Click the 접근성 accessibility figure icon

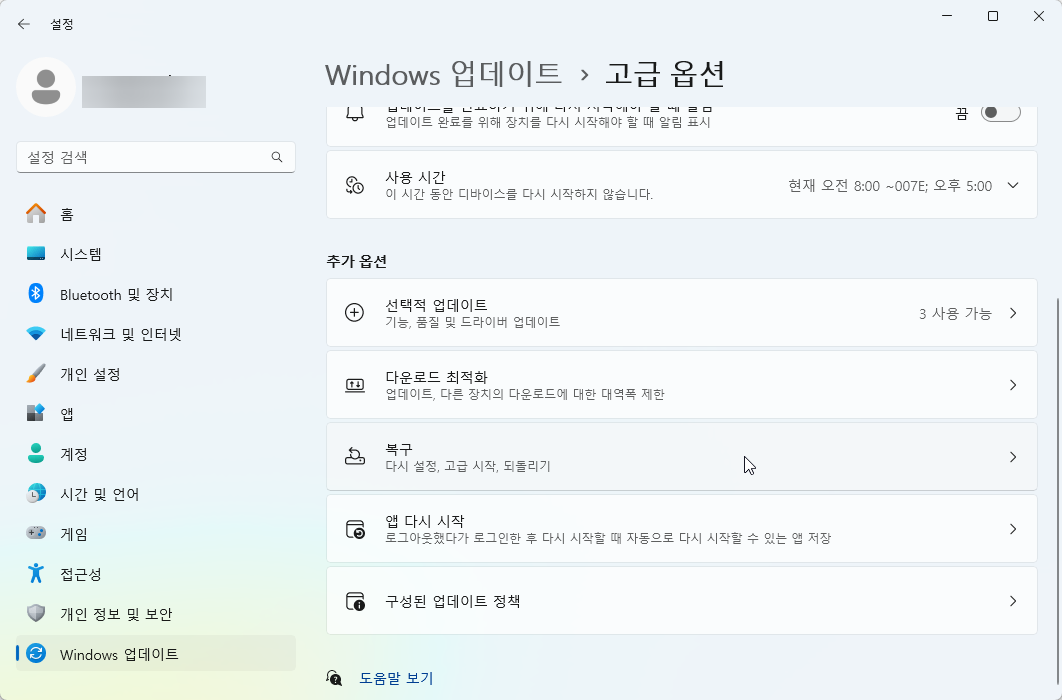coord(36,573)
